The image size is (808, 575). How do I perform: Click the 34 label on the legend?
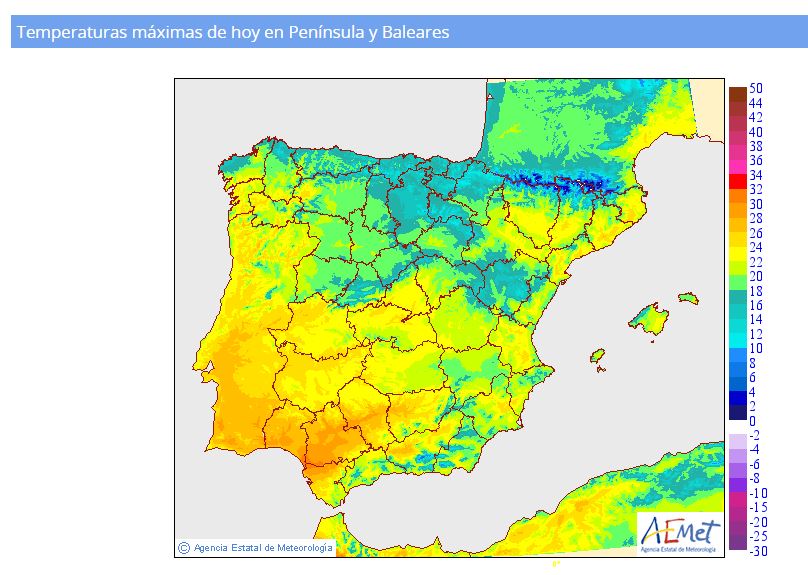(x=756, y=175)
